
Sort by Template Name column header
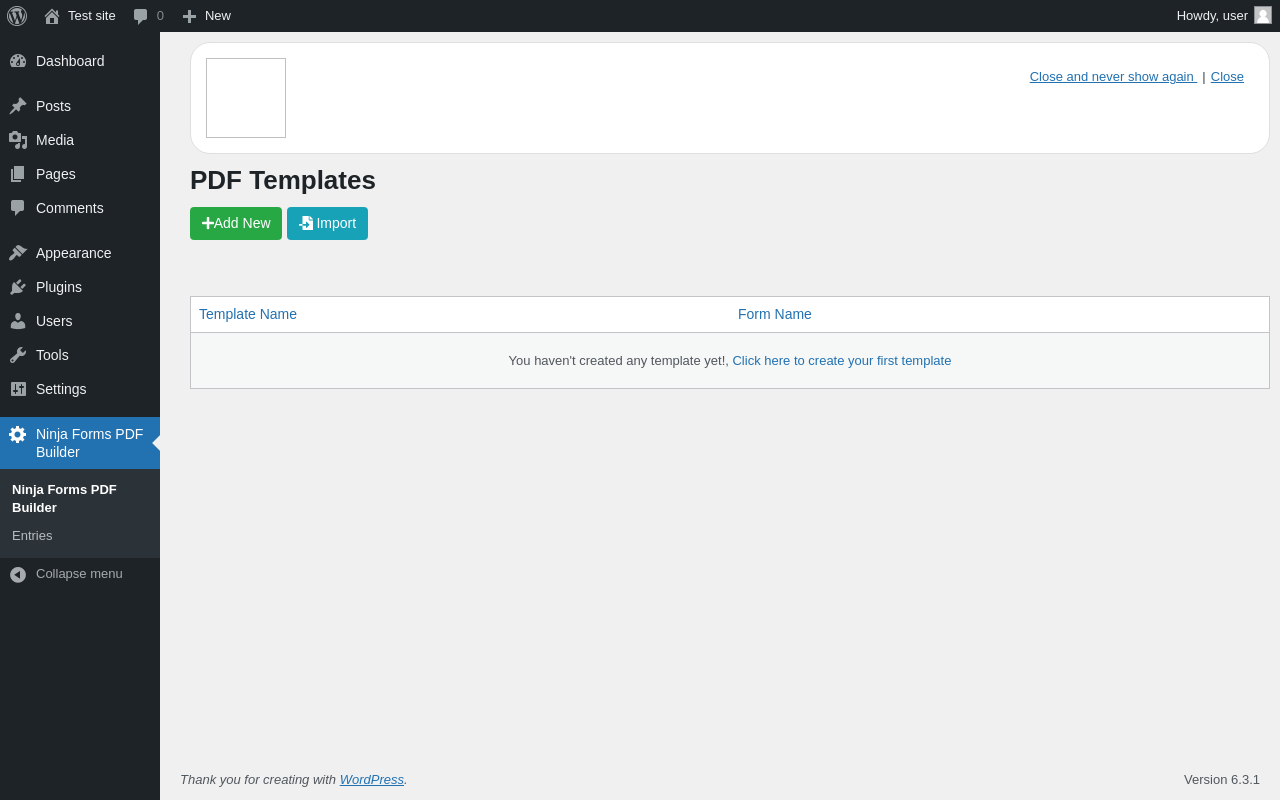[248, 314]
